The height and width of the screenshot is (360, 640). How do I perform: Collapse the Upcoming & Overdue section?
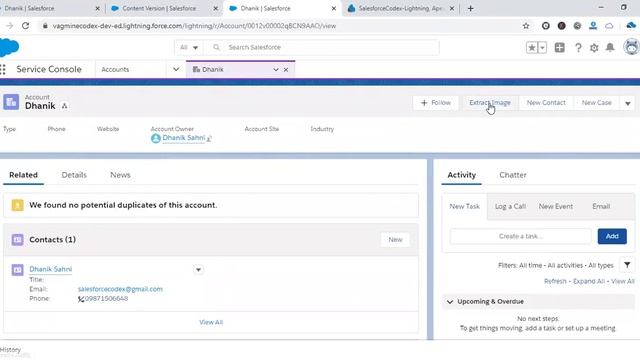(450, 302)
